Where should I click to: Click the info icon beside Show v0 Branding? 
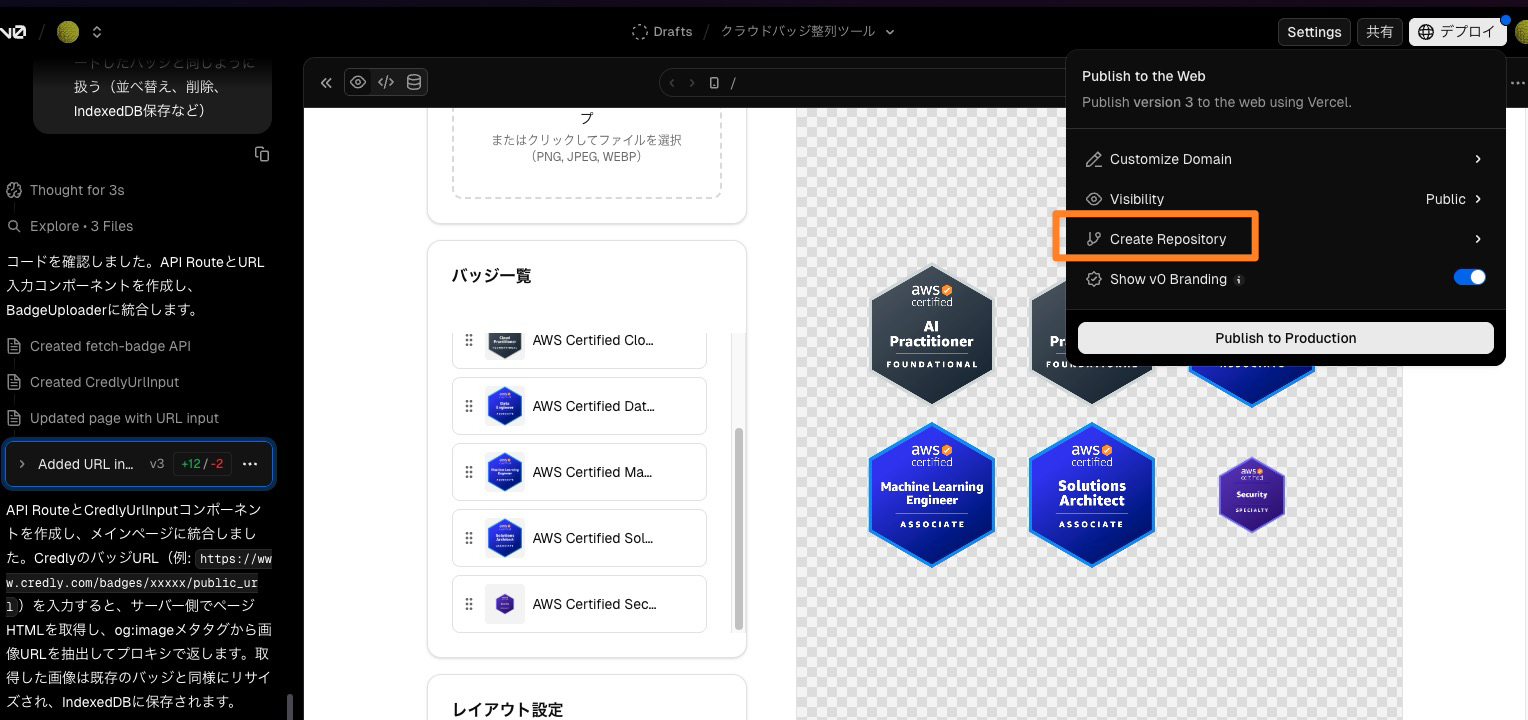point(1239,280)
